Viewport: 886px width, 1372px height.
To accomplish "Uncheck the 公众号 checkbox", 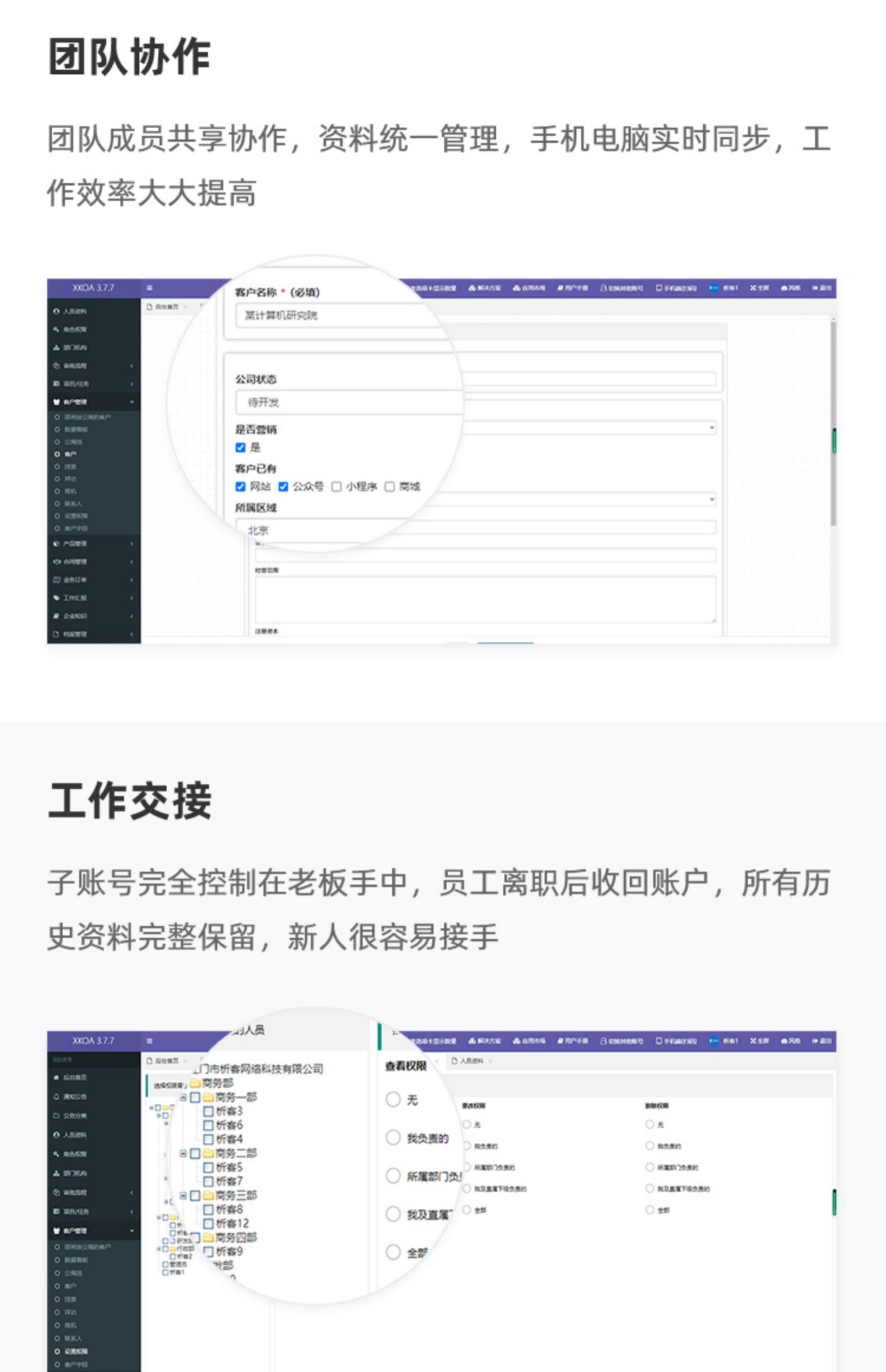I will pyautogui.click(x=284, y=487).
